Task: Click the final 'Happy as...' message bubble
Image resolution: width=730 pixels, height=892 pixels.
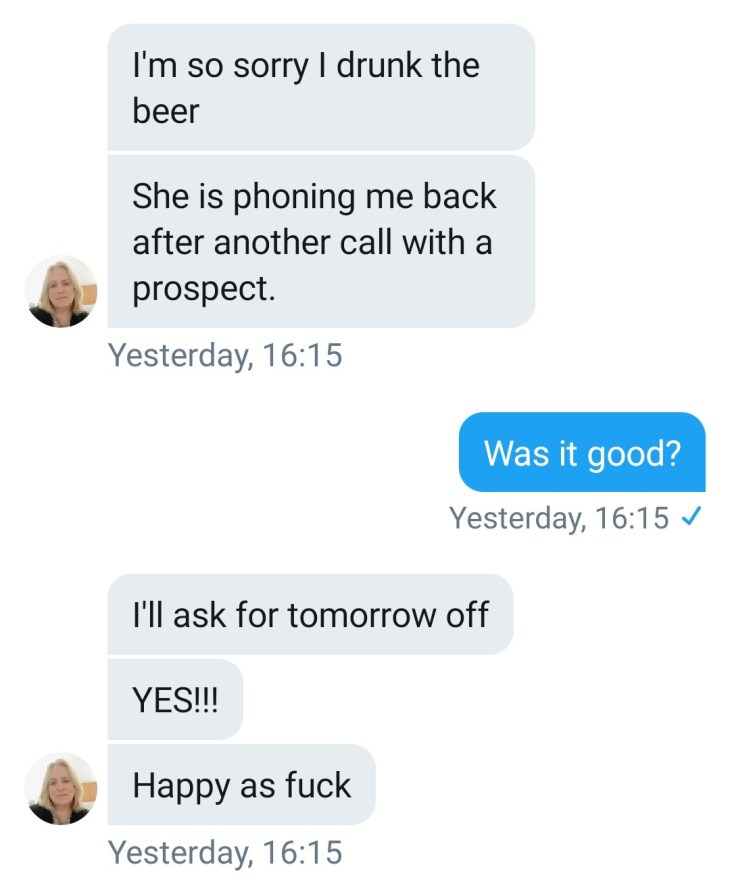Action: [241, 785]
